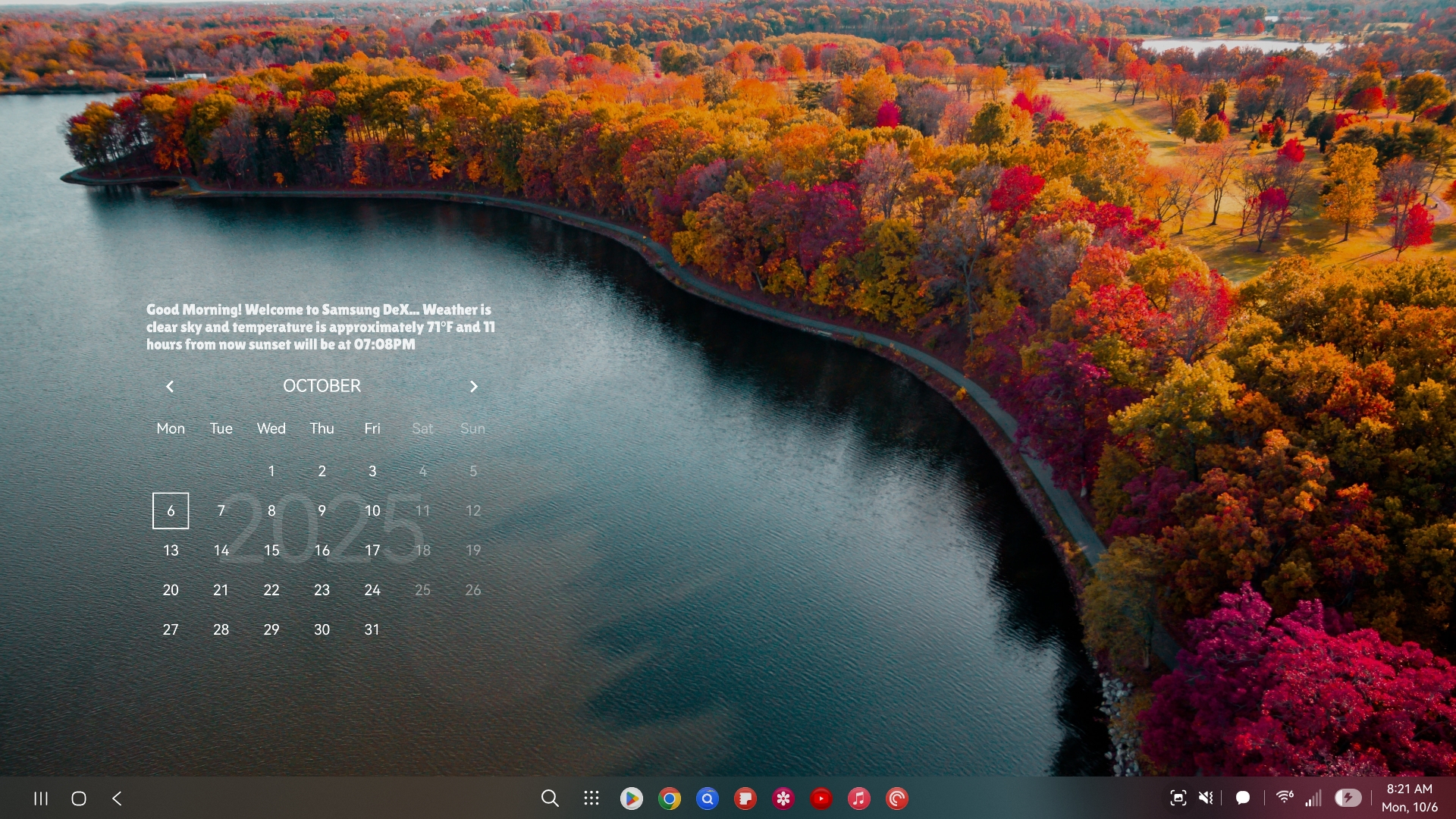
Task: Open the app drawer grid icon
Action: click(x=591, y=799)
